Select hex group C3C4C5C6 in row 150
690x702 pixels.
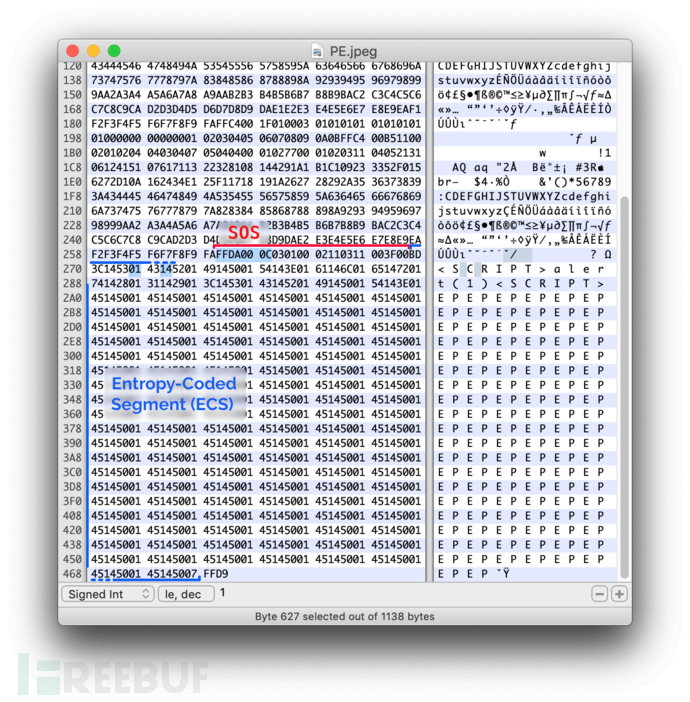pyautogui.click(x=396, y=95)
